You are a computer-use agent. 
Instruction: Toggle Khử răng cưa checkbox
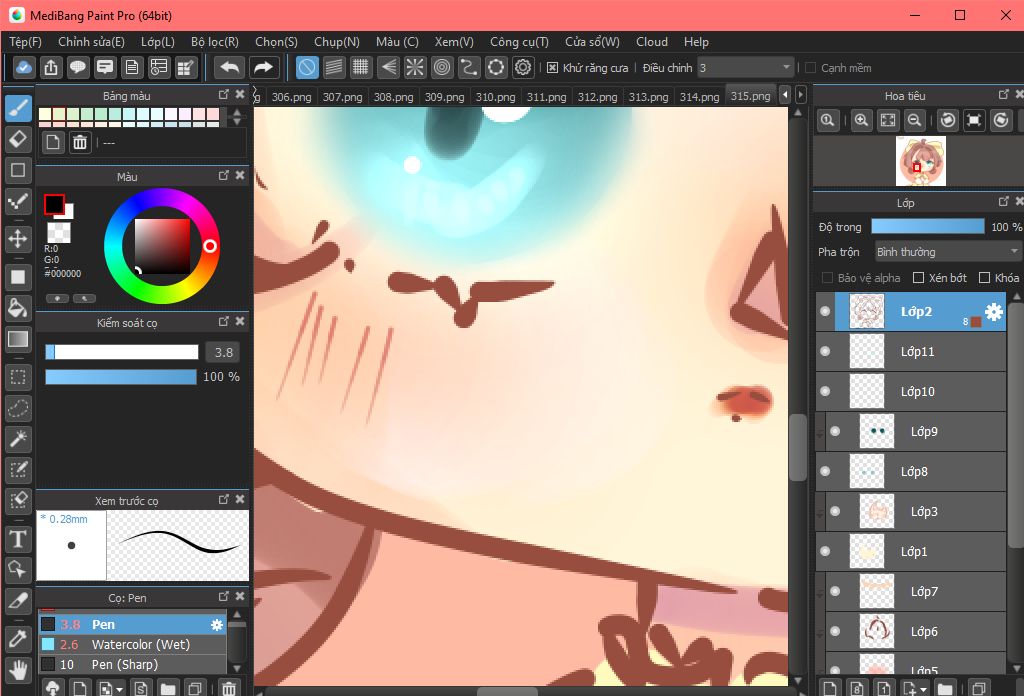pos(552,68)
